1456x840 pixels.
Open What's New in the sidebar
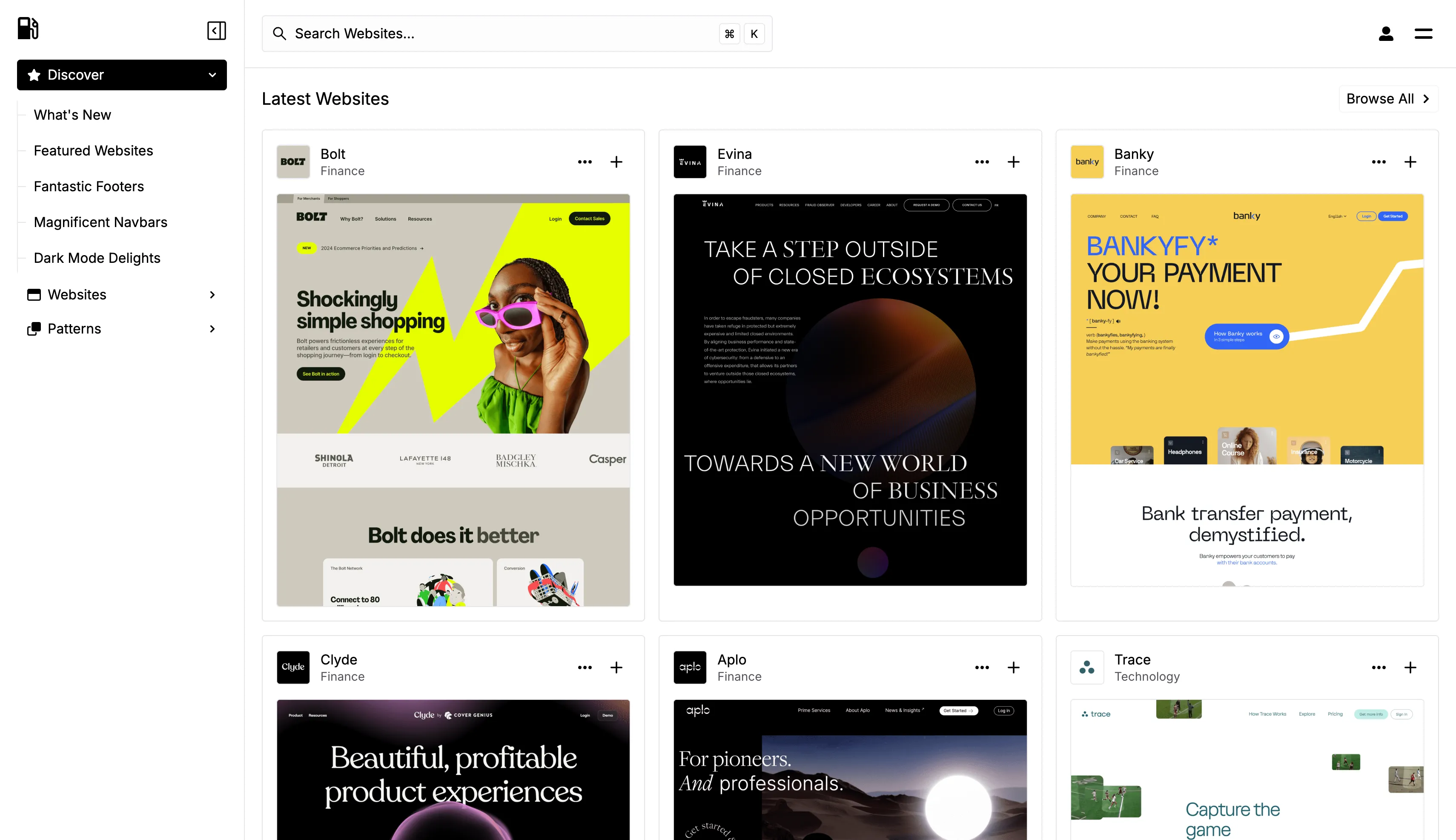(x=72, y=115)
